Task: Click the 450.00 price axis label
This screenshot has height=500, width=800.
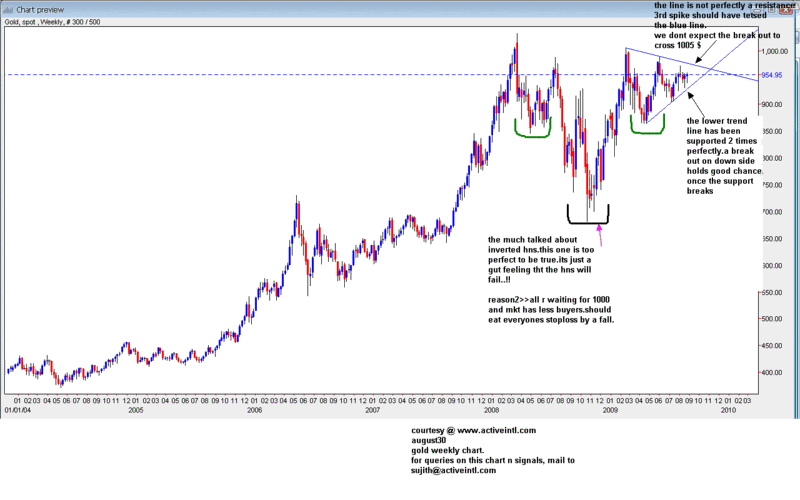Action: (771, 345)
